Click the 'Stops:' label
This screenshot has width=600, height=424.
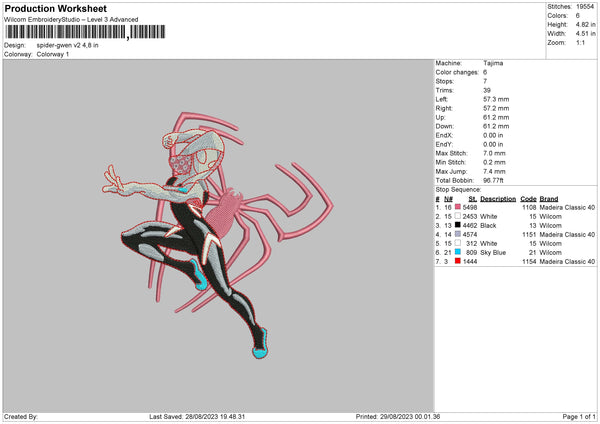[445, 81]
